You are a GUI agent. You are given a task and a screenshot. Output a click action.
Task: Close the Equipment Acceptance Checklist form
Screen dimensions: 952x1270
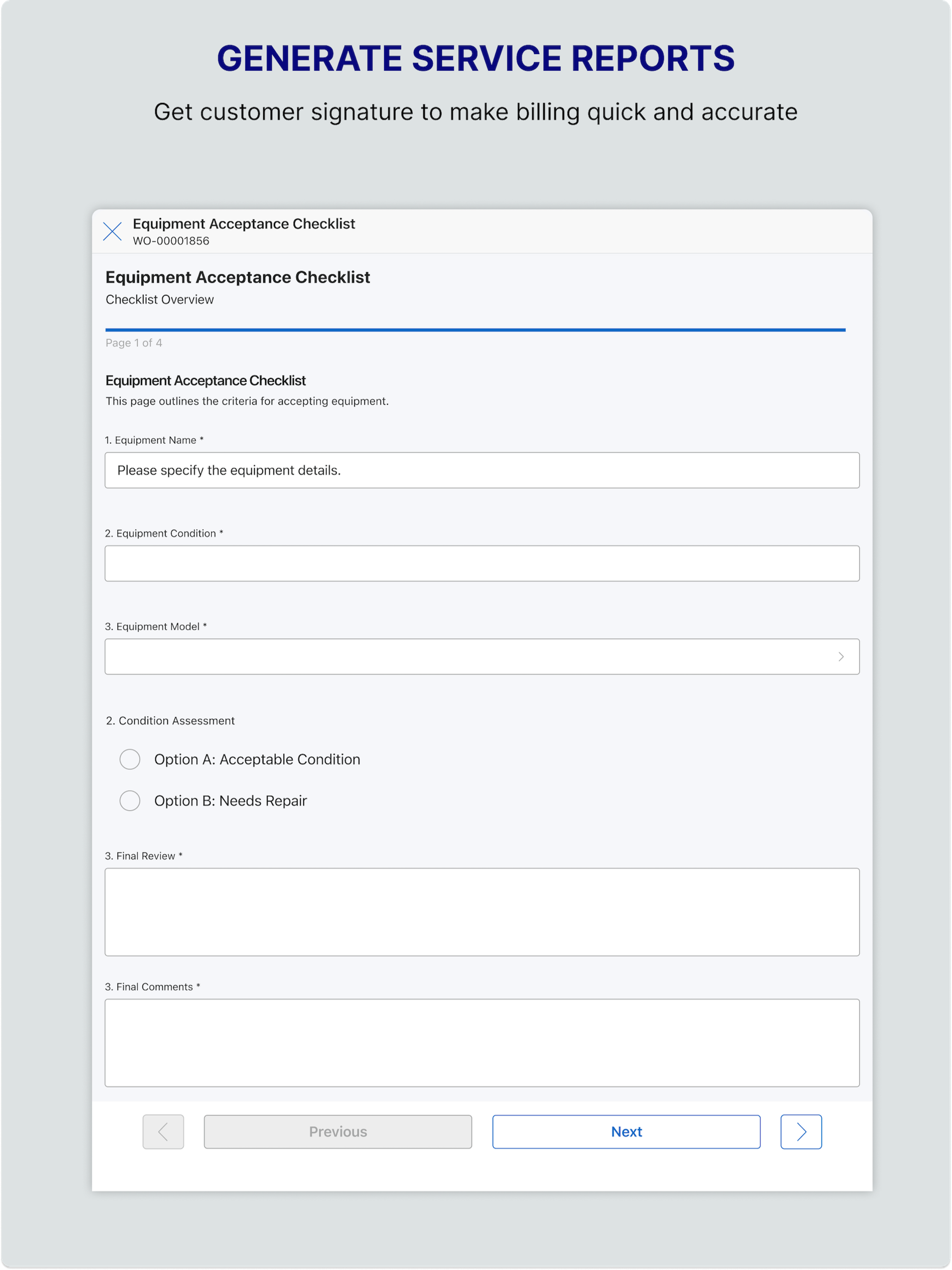112,232
